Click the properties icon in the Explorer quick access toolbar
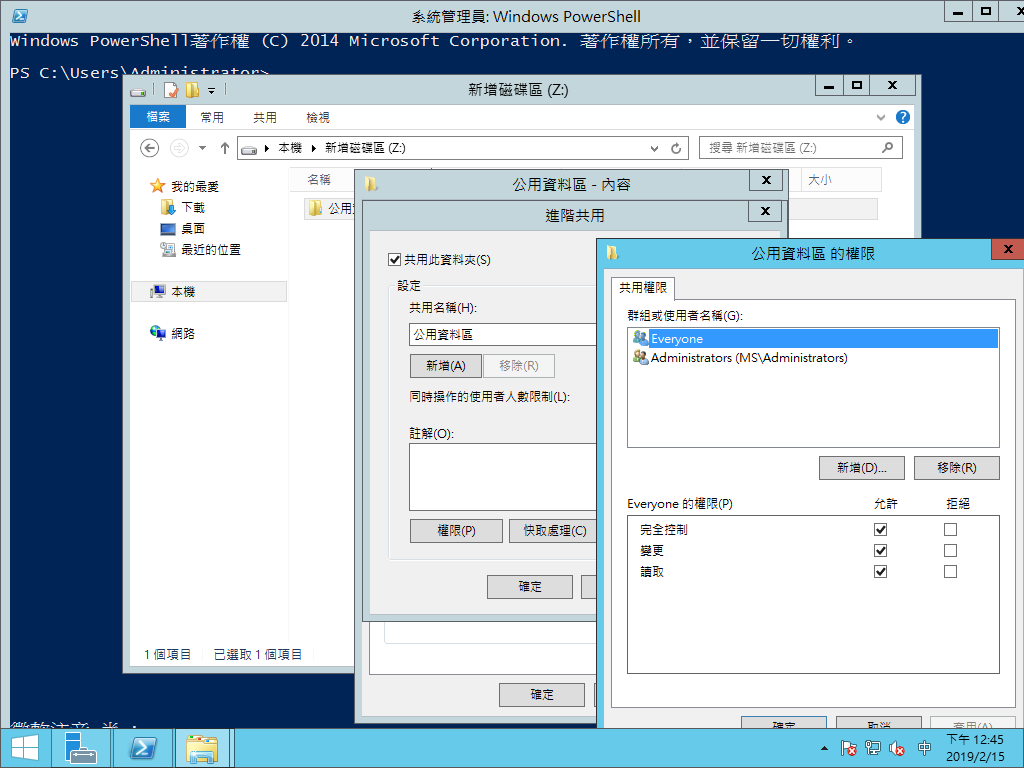 pyautogui.click(x=170, y=89)
